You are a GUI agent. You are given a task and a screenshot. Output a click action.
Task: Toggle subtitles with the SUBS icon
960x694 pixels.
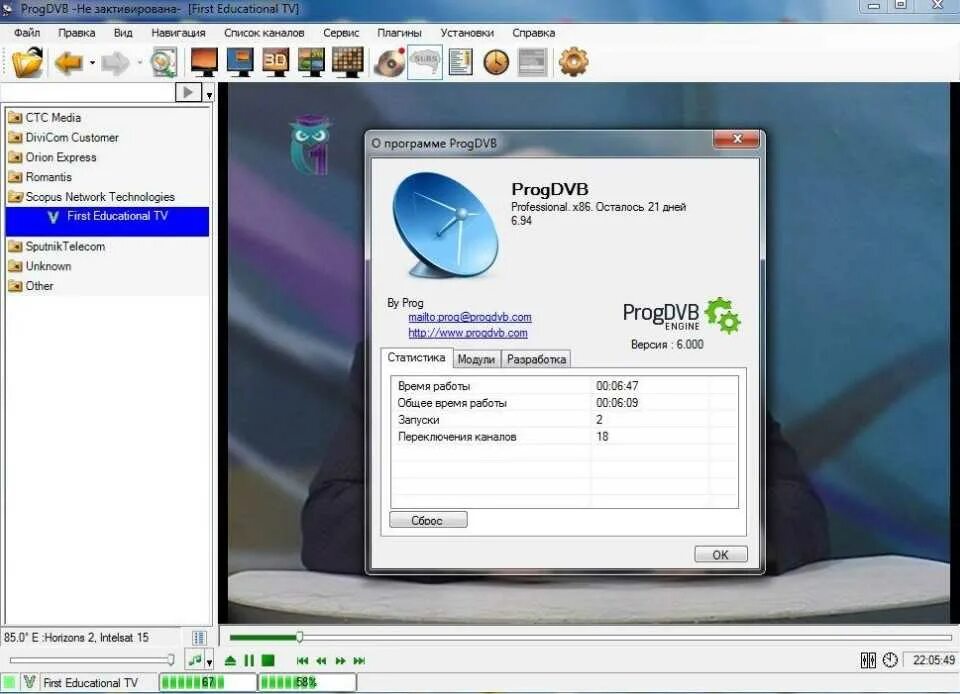425,62
